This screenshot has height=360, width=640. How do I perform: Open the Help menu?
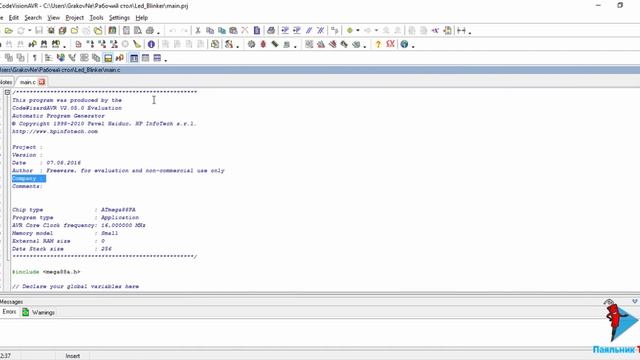click(142, 18)
